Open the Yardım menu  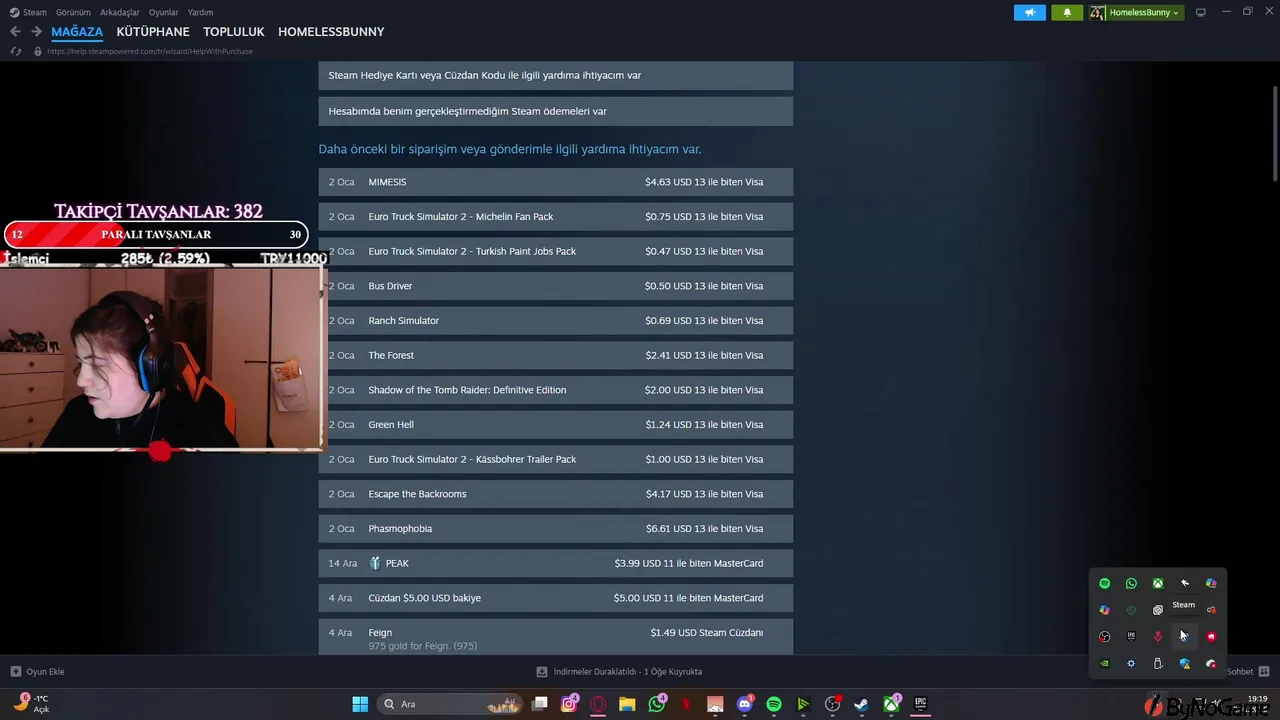200,12
